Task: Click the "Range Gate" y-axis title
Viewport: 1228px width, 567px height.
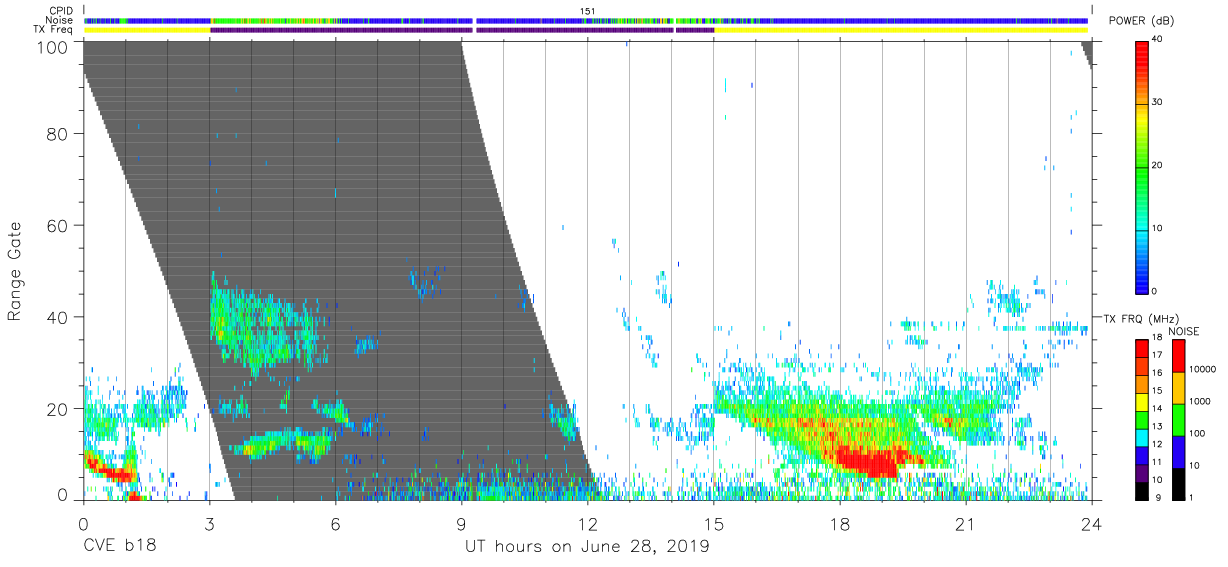Action: pos(15,270)
